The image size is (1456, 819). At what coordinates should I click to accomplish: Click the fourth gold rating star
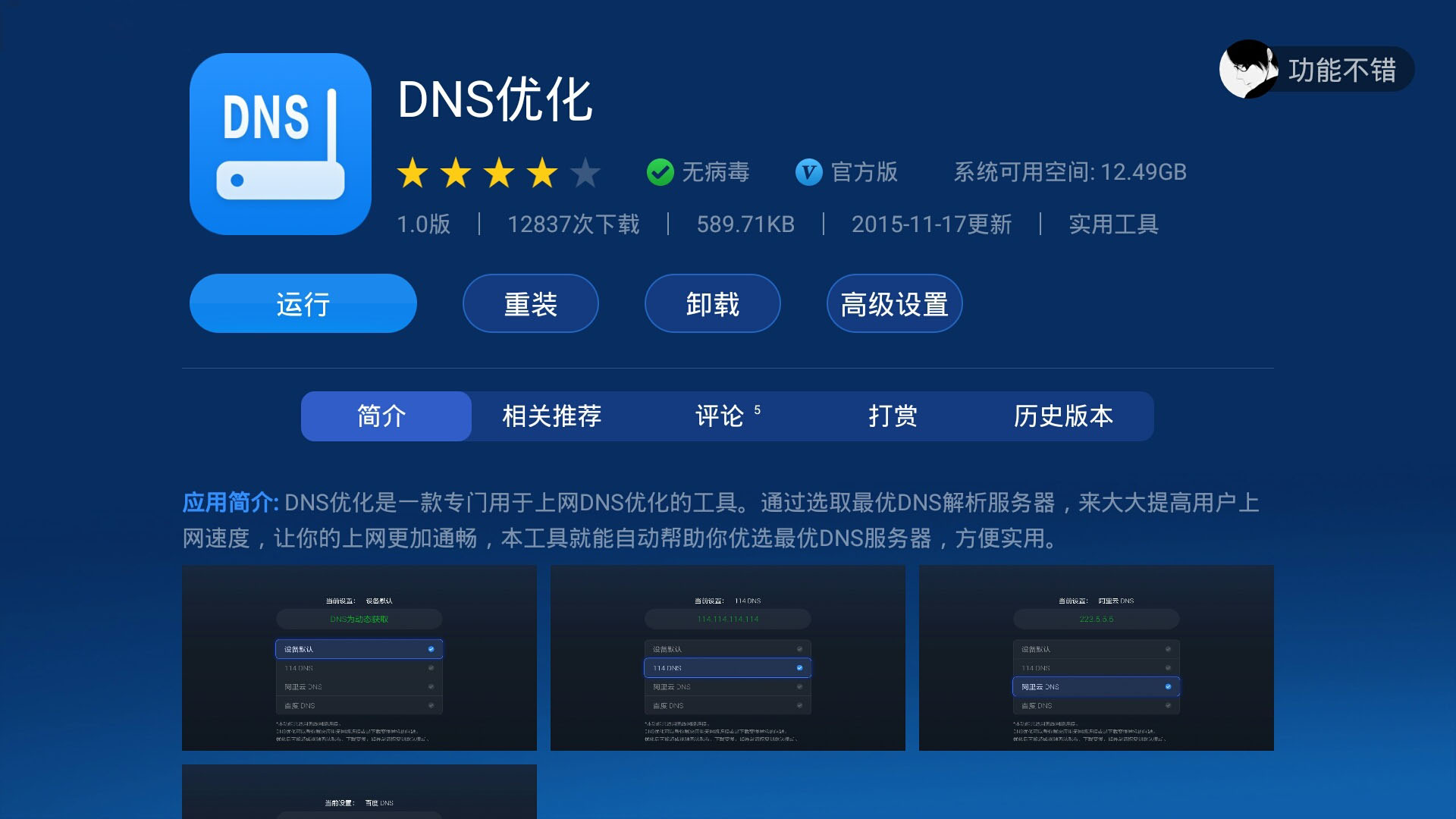click(543, 173)
